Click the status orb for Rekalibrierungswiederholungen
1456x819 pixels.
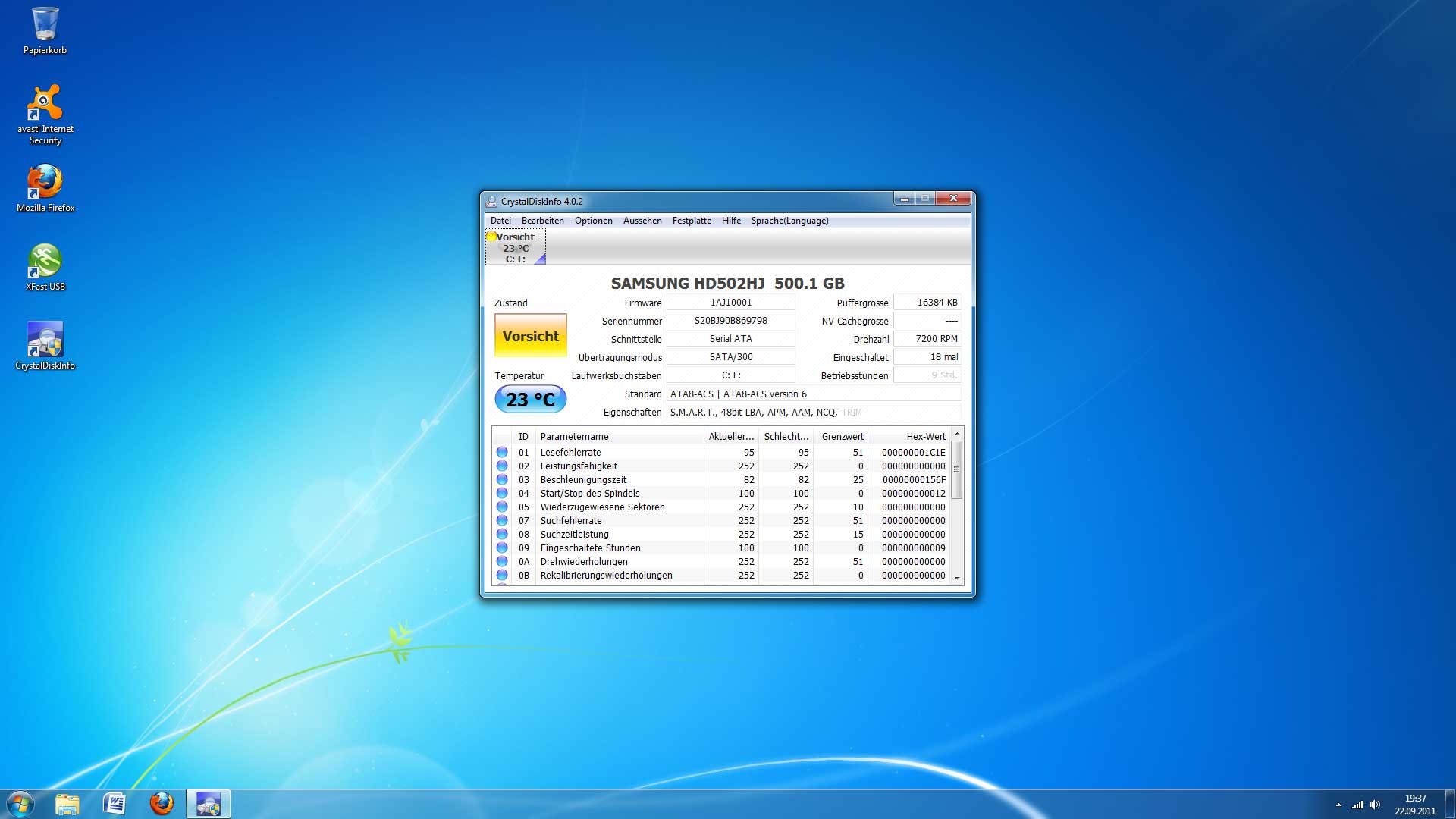(x=502, y=575)
